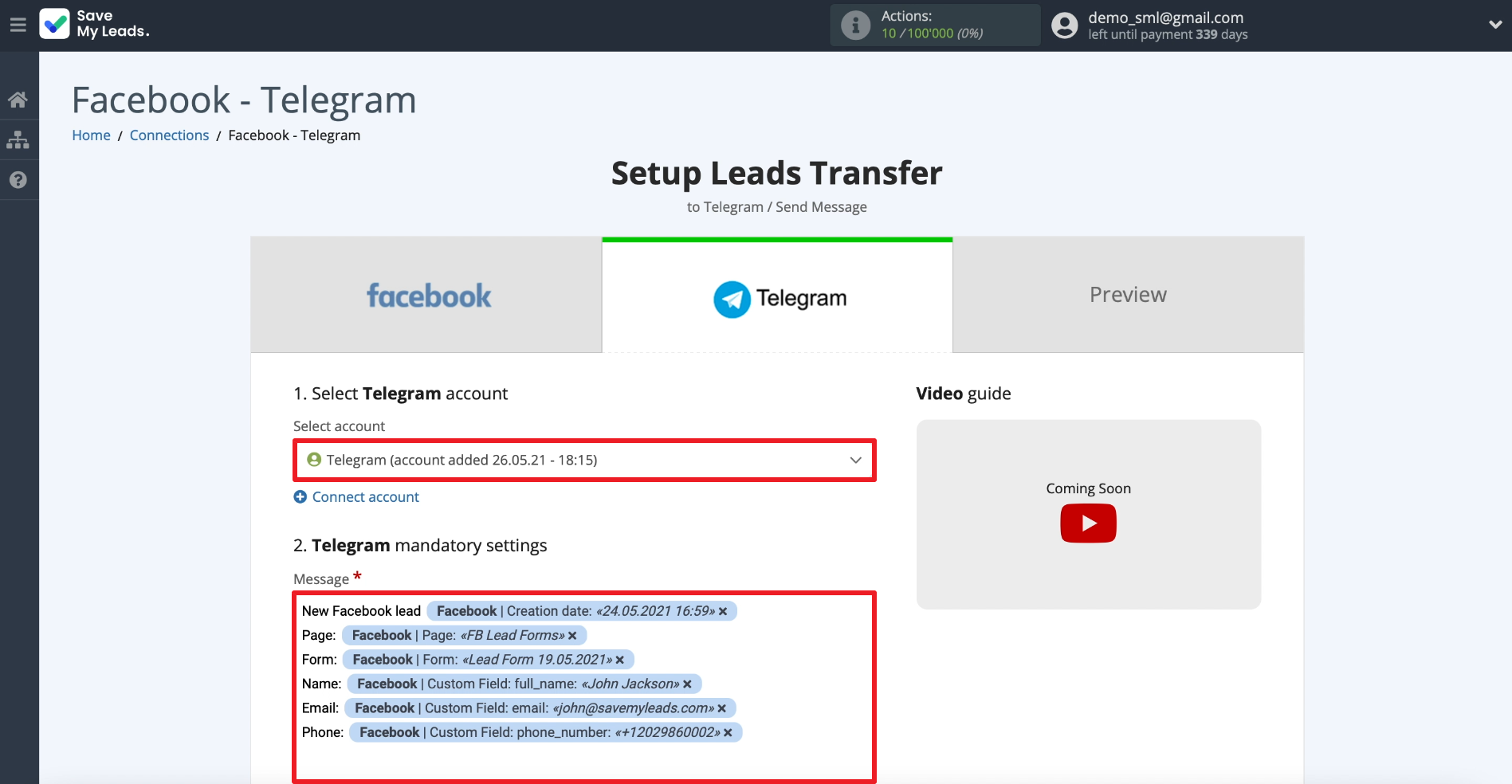Click the user avatar icon
The height and width of the screenshot is (784, 1512).
(x=1065, y=25)
